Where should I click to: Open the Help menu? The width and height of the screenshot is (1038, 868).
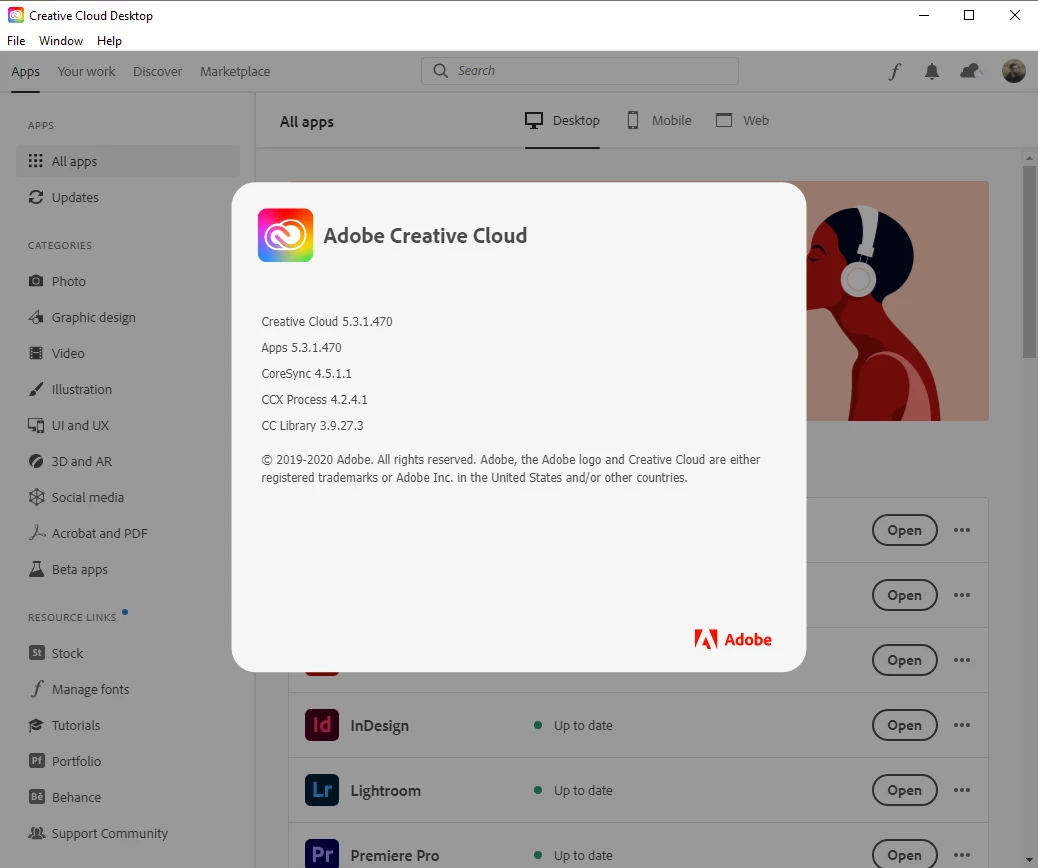(x=109, y=40)
